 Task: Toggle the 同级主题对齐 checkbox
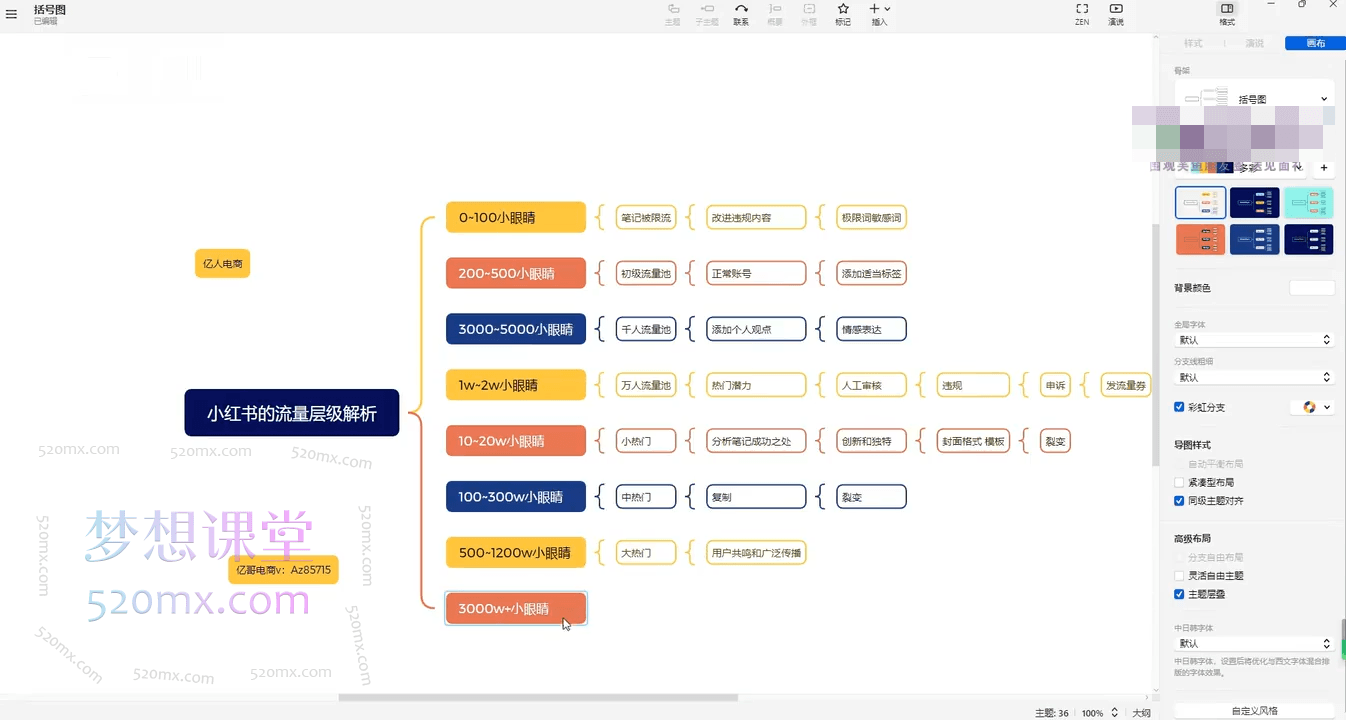pos(1180,500)
